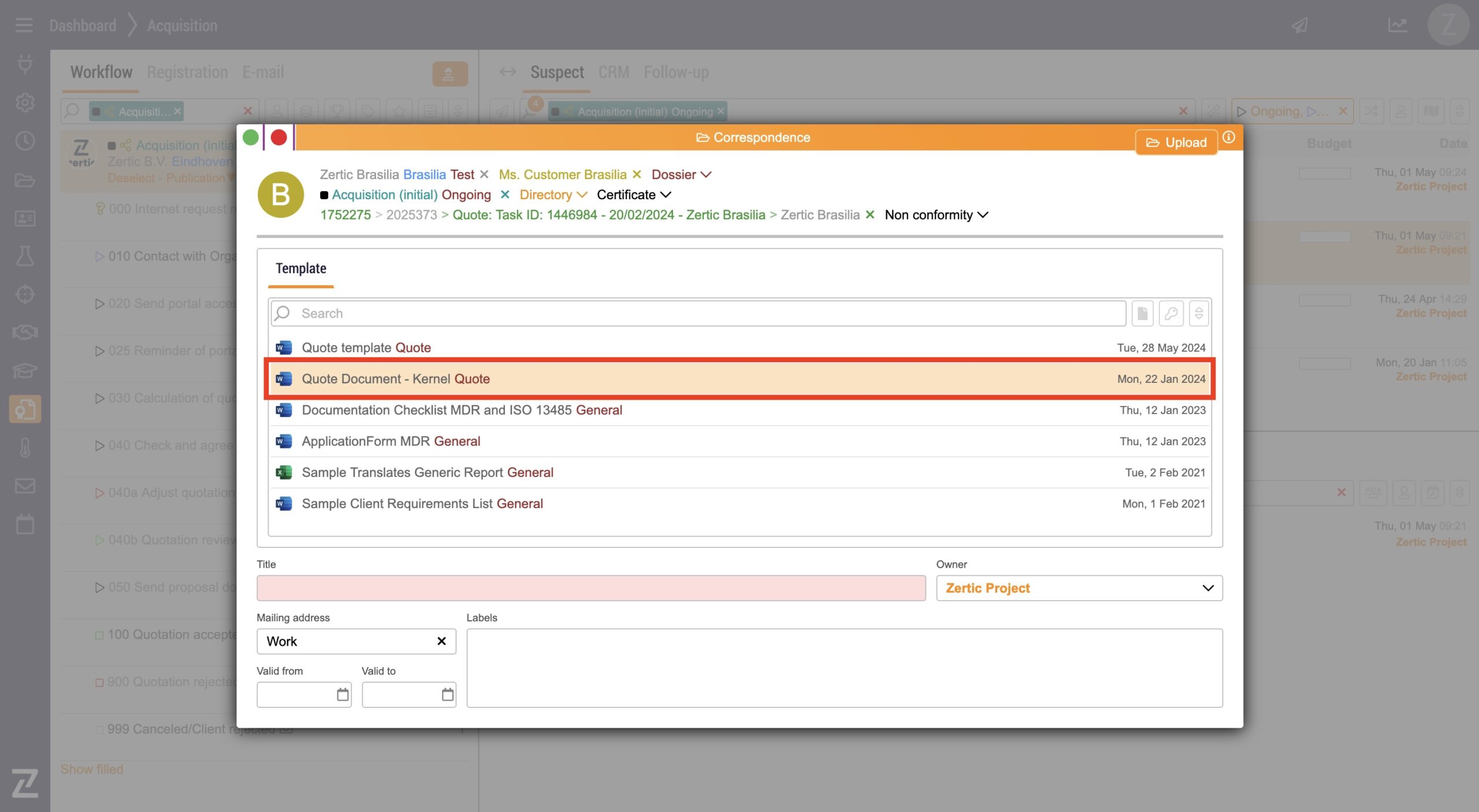The image size is (1479, 812).
Task: Remove the Ms. Customer Brasilia tag
Action: [637, 174]
